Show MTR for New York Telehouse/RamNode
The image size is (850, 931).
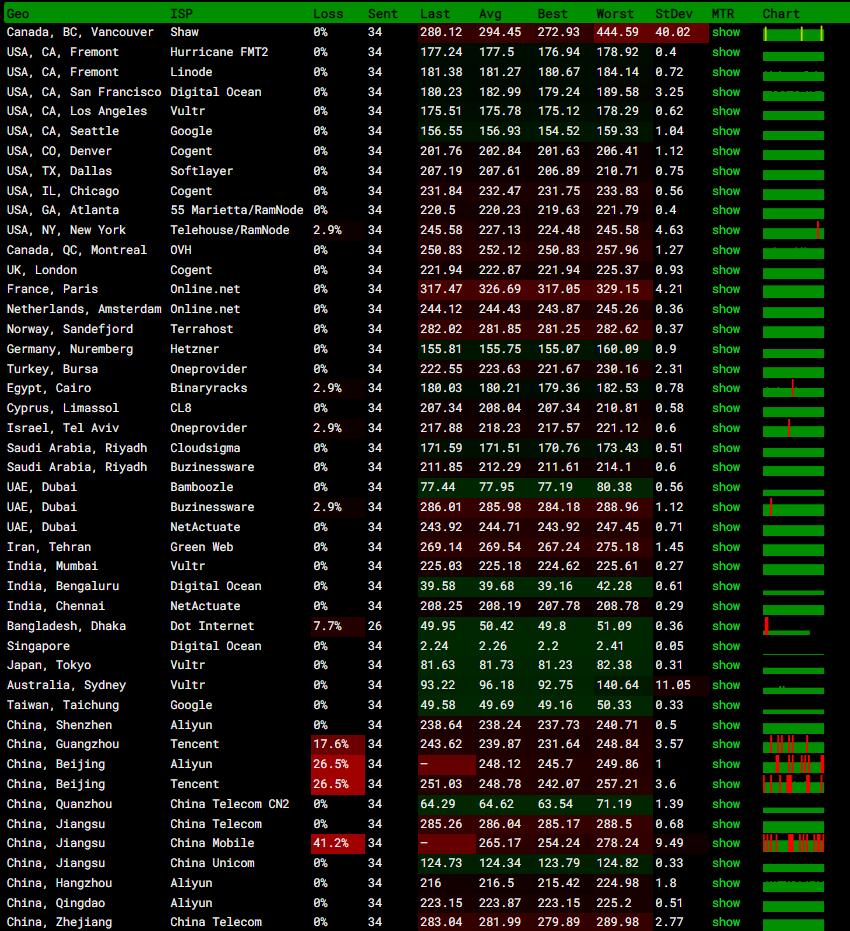726,230
